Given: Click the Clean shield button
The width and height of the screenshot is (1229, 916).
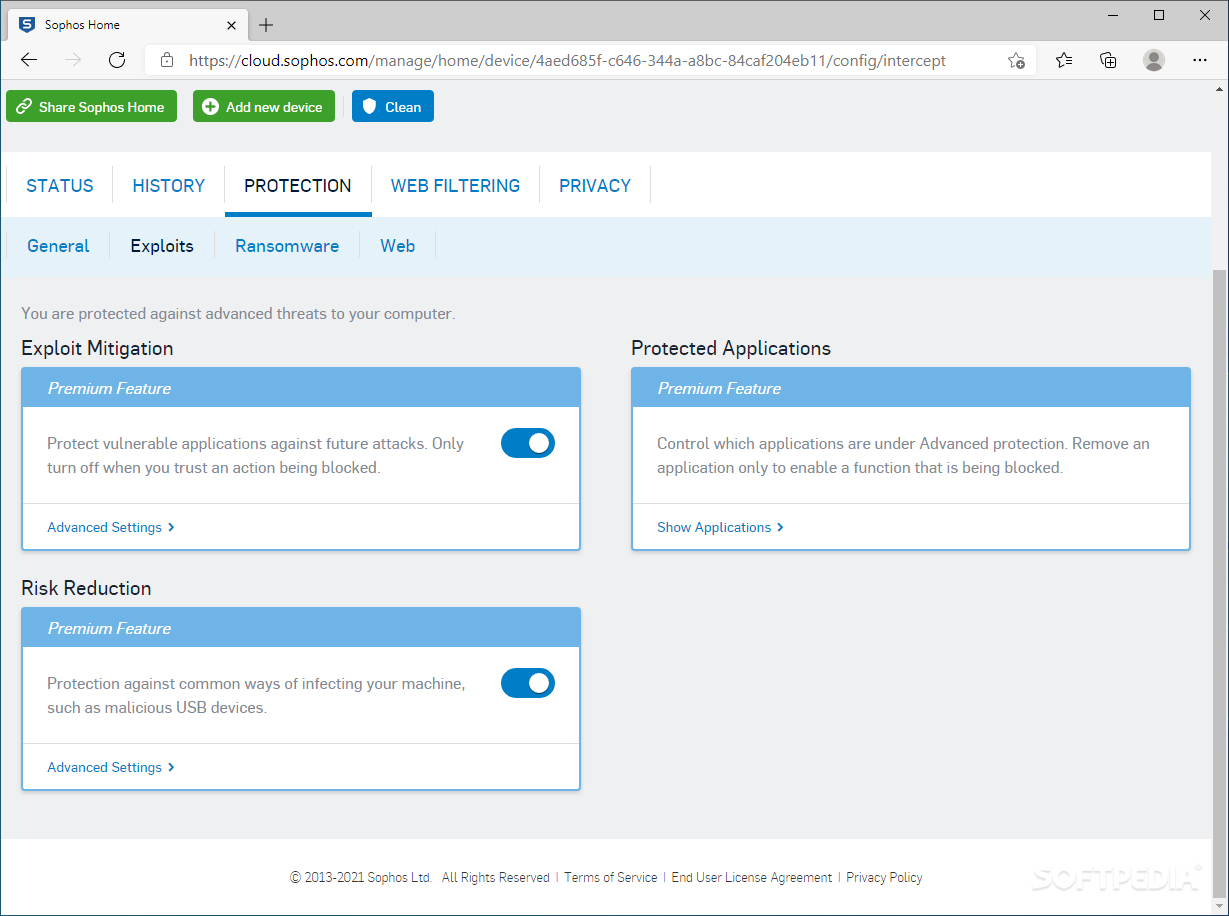Looking at the screenshot, I should (393, 107).
